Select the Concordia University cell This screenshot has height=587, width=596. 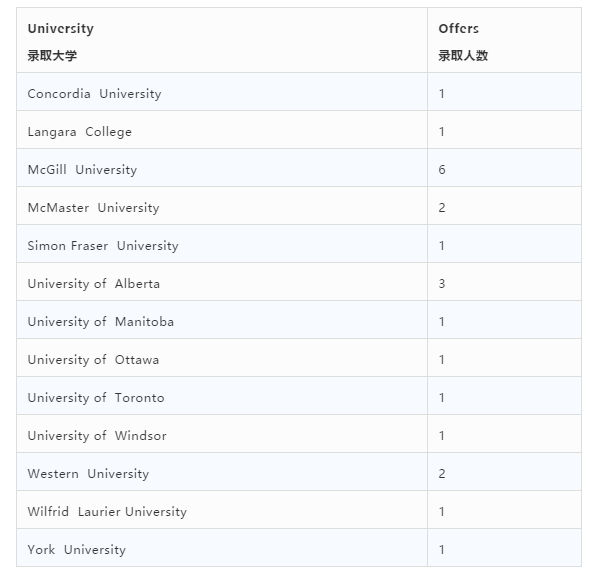point(222,92)
